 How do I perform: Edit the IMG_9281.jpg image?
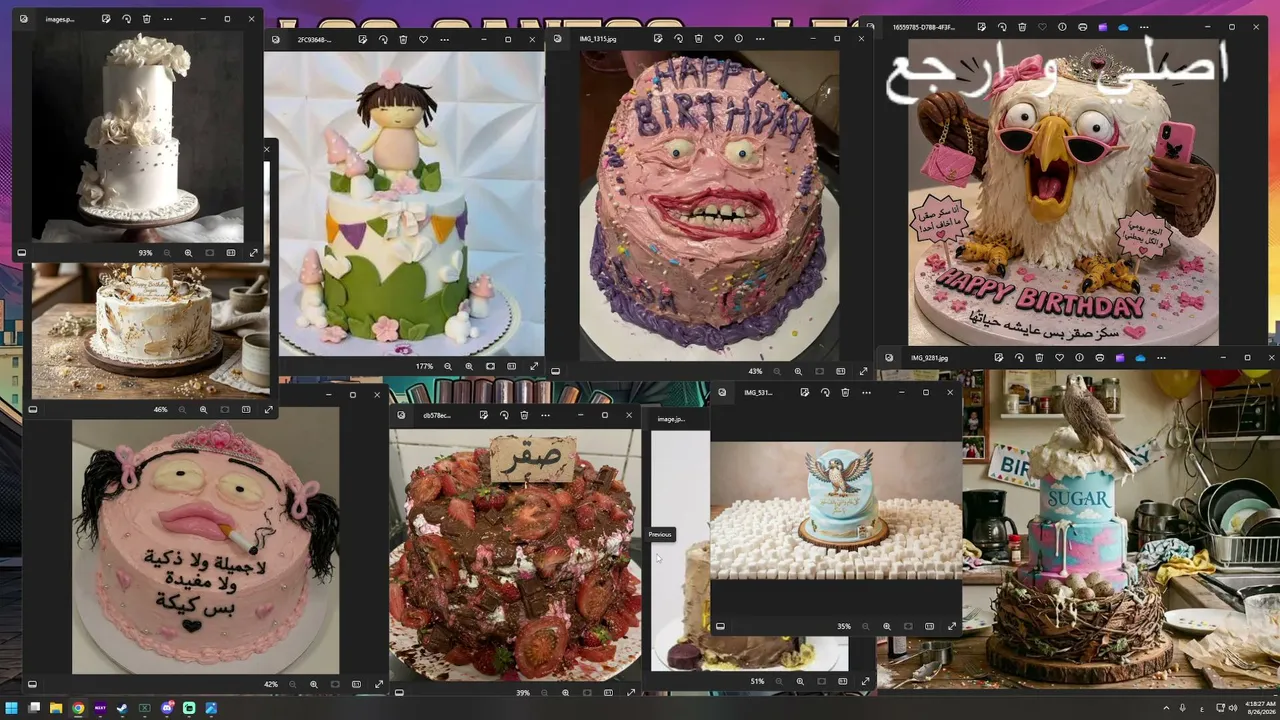999,357
